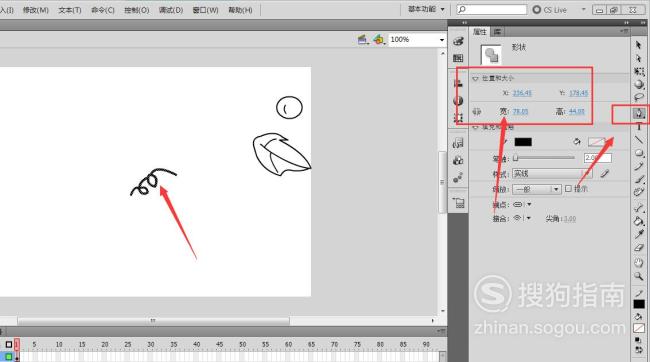The width and height of the screenshot is (650, 362).
Task: Open the Align panel icon in dock
Action: (458, 83)
